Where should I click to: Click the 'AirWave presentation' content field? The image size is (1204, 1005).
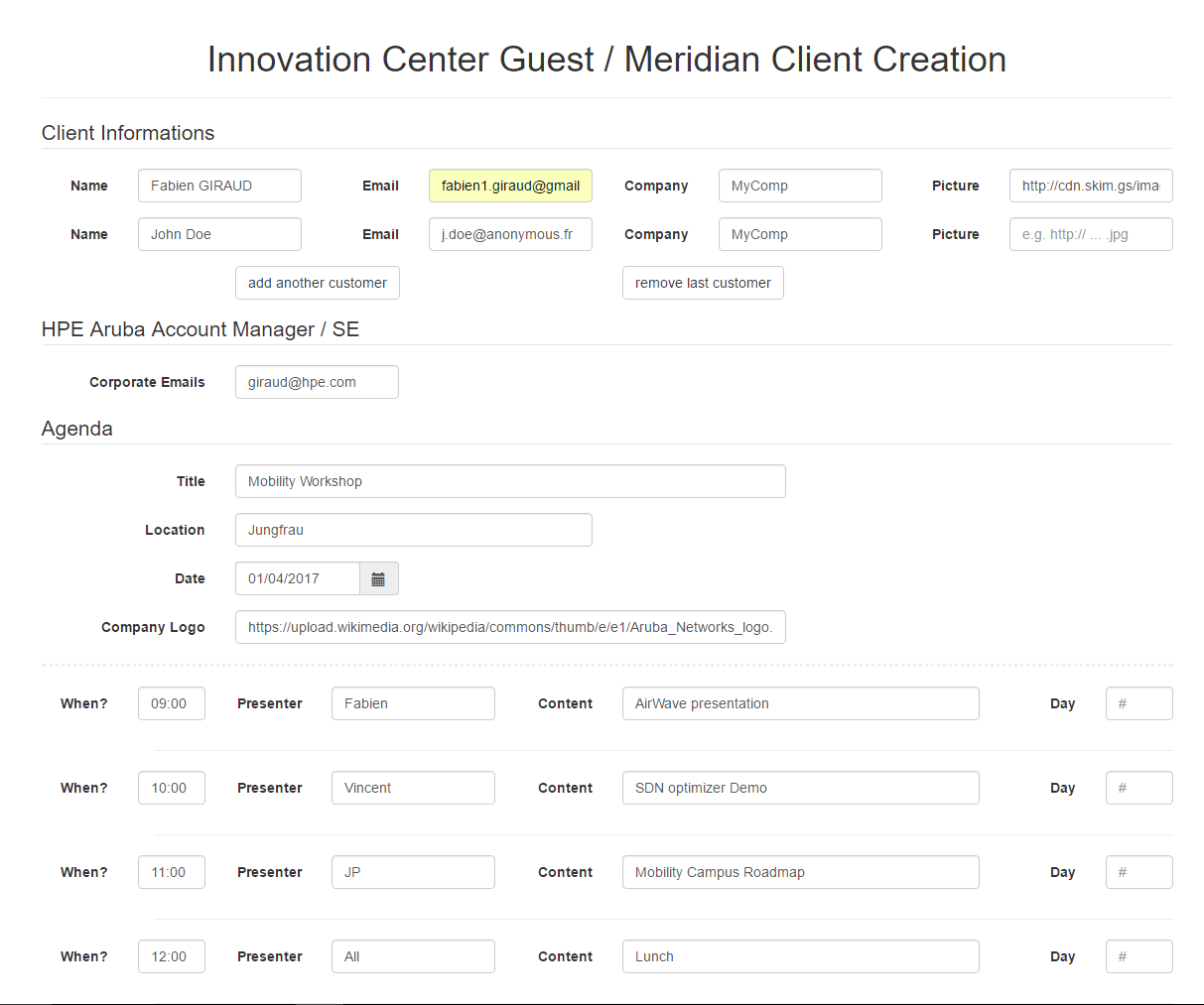click(x=800, y=703)
